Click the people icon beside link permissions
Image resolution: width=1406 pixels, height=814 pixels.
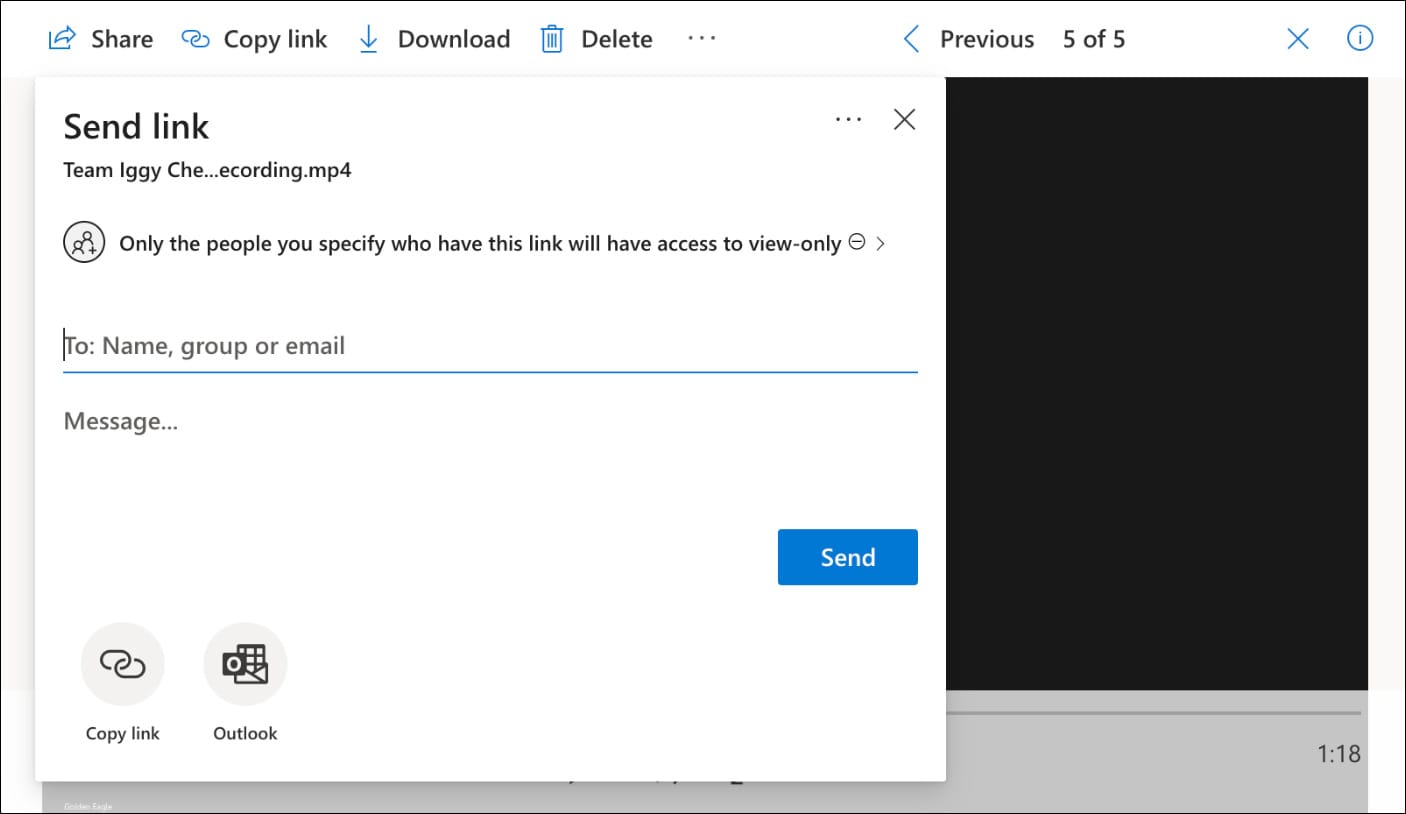84,243
